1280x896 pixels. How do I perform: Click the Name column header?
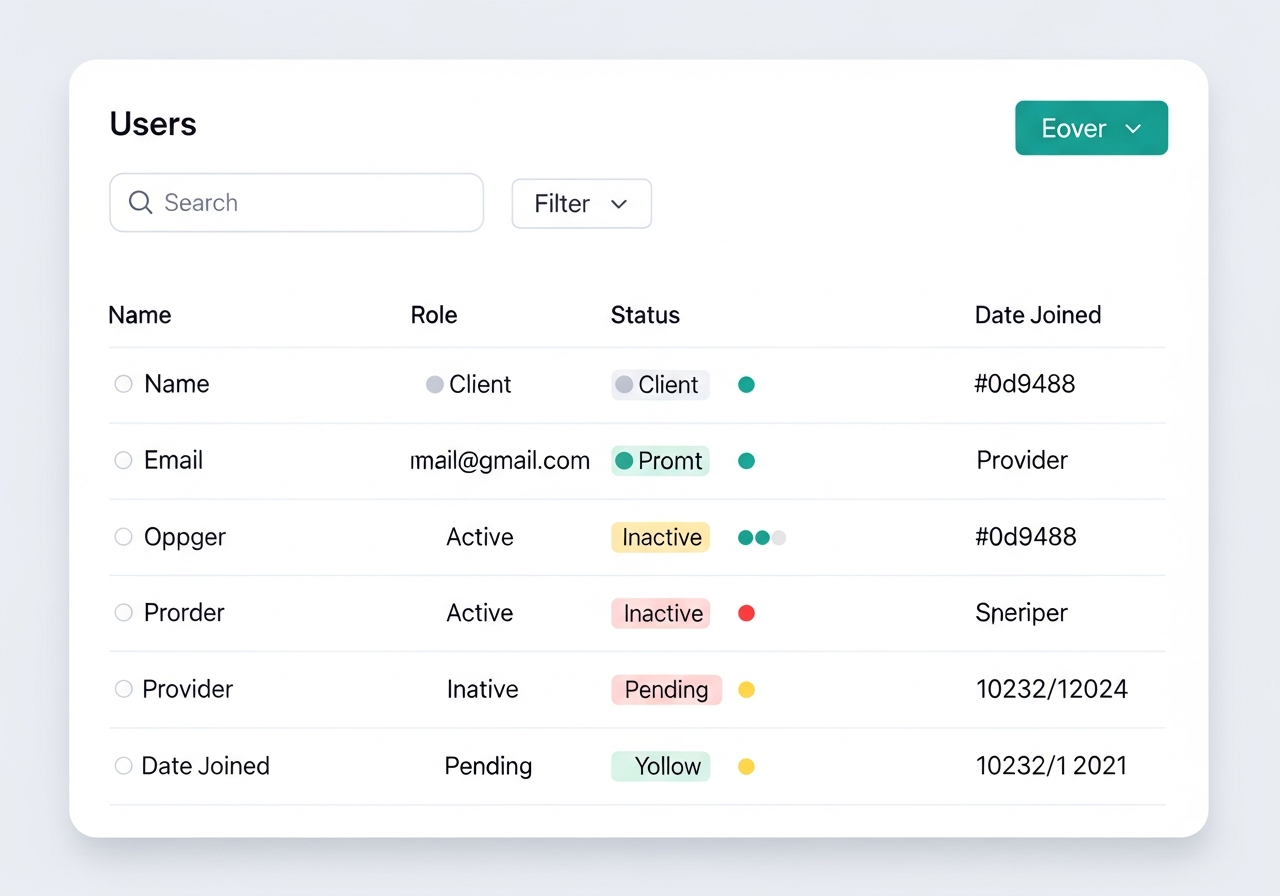(x=139, y=315)
